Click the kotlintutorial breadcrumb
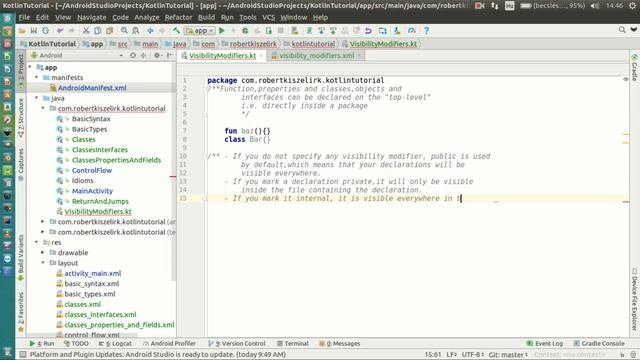Image resolution: width=640 pixels, height=360 pixels. tap(313, 44)
